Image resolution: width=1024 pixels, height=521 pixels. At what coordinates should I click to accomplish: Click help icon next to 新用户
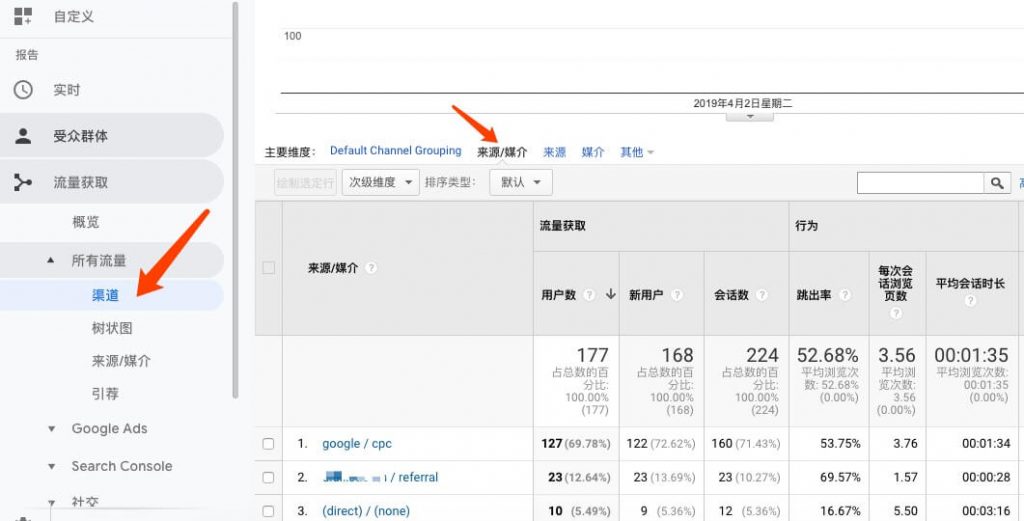point(677,295)
